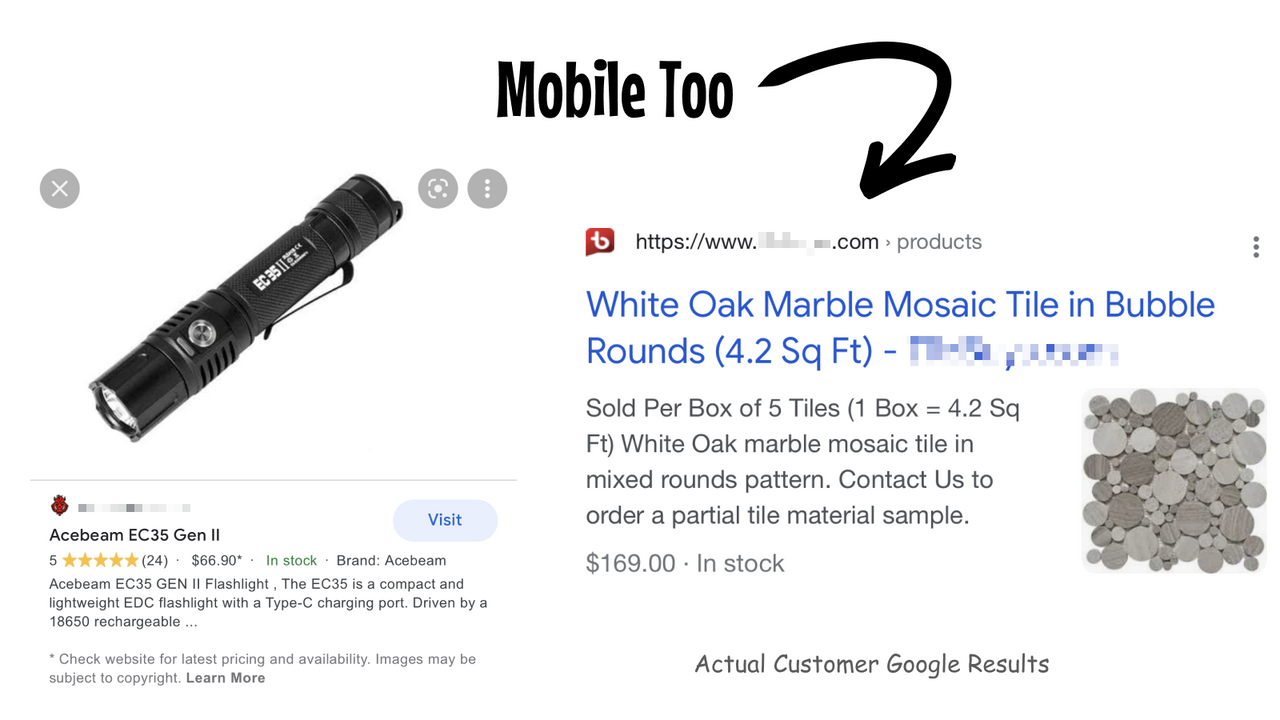The image size is (1280, 720).
Task: Open the three-dot menu beside the Lens icon
Action: point(487,188)
